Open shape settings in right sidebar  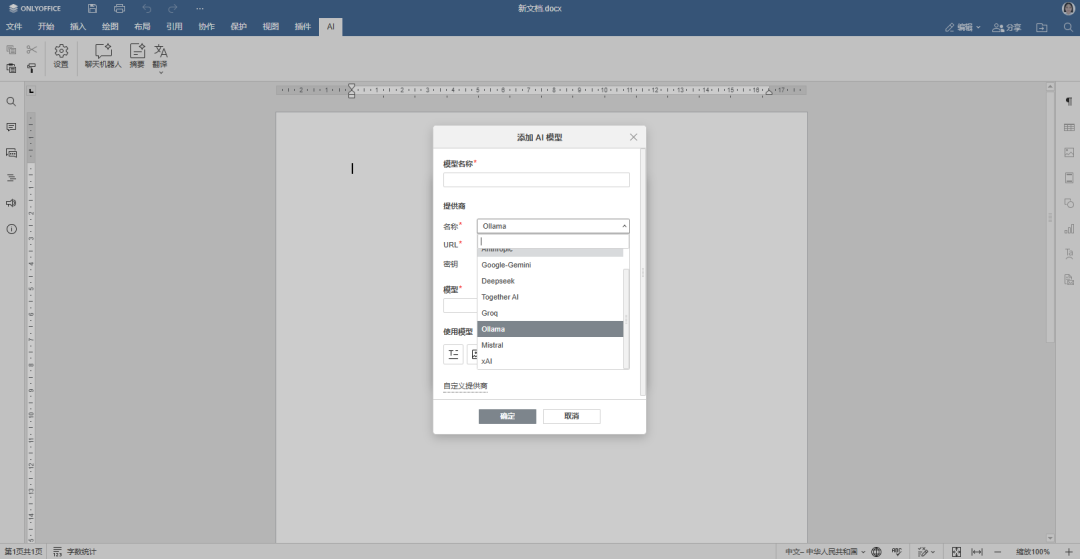pyautogui.click(x=1069, y=203)
